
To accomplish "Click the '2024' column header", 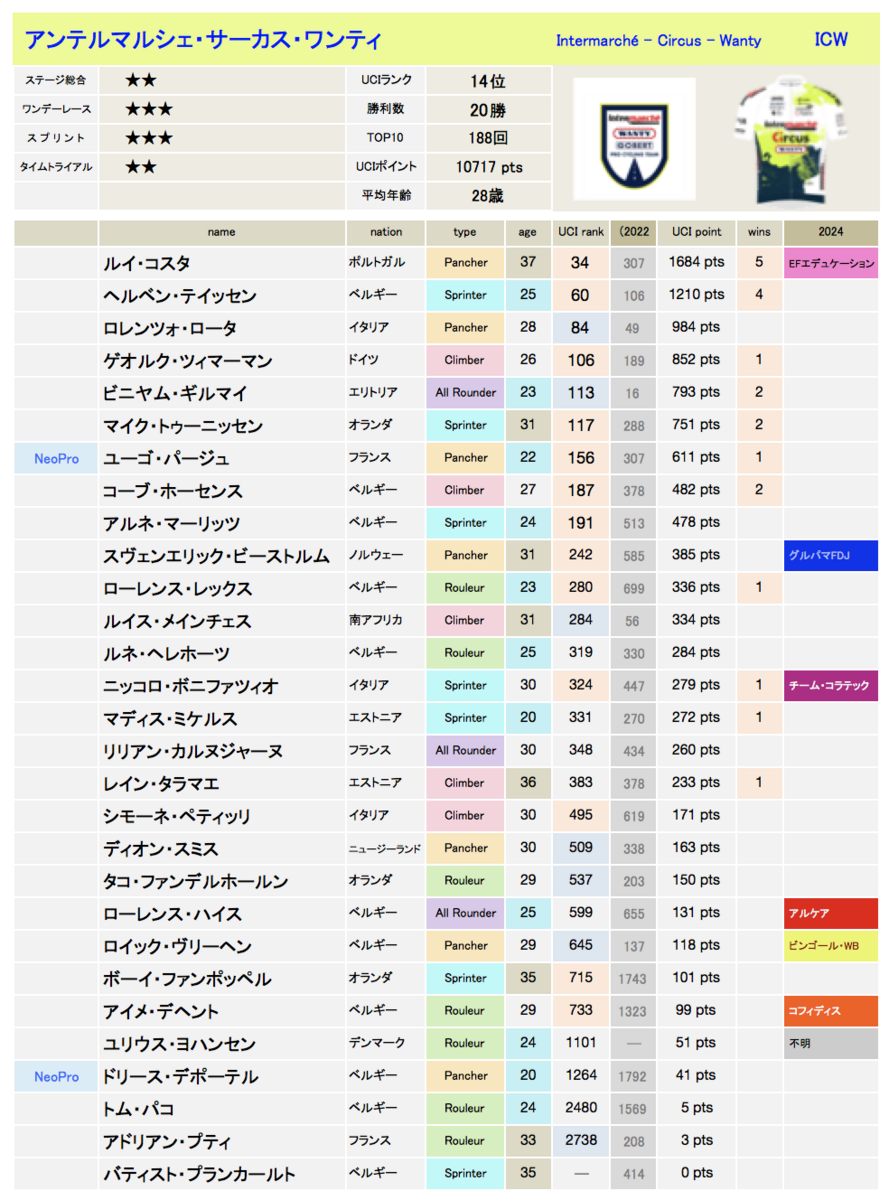I will (x=831, y=232).
